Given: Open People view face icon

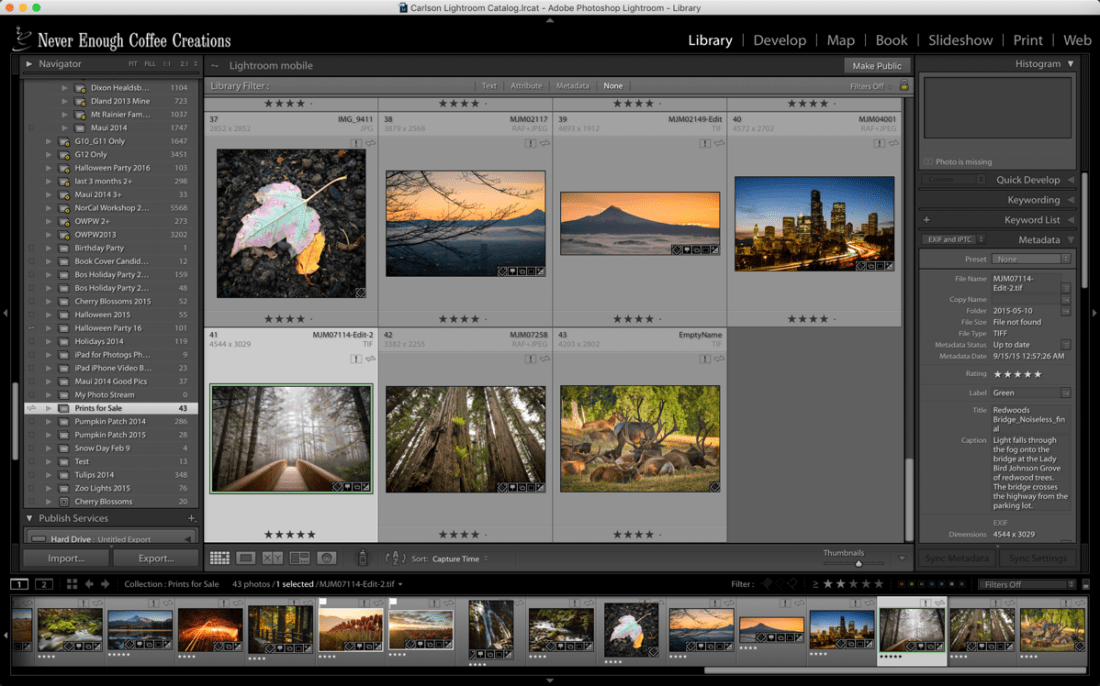Looking at the screenshot, I should [x=327, y=558].
